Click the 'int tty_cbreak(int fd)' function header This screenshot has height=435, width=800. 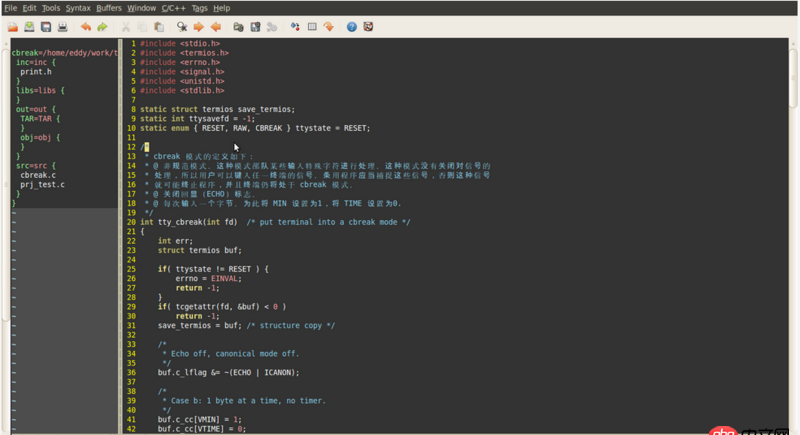coord(189,222)
